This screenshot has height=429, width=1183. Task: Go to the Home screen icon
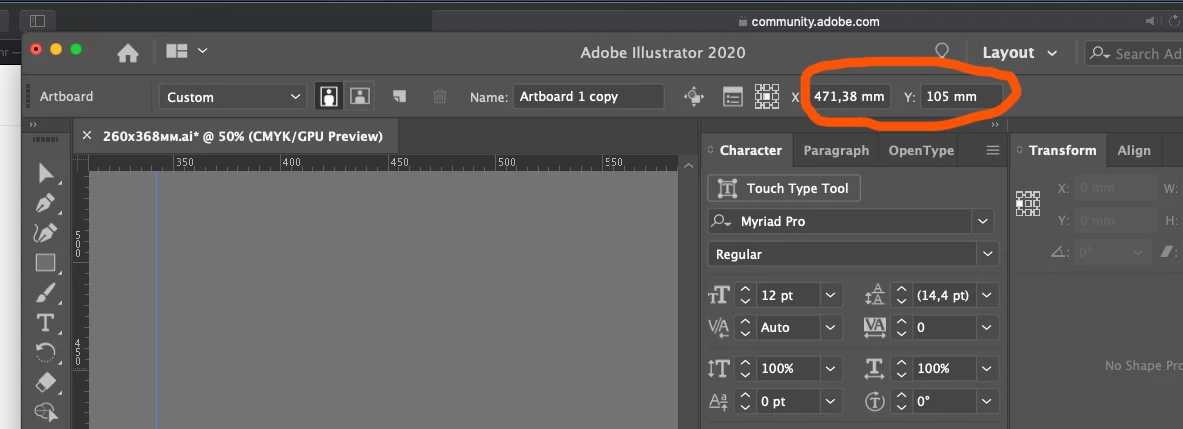(128, 53)
